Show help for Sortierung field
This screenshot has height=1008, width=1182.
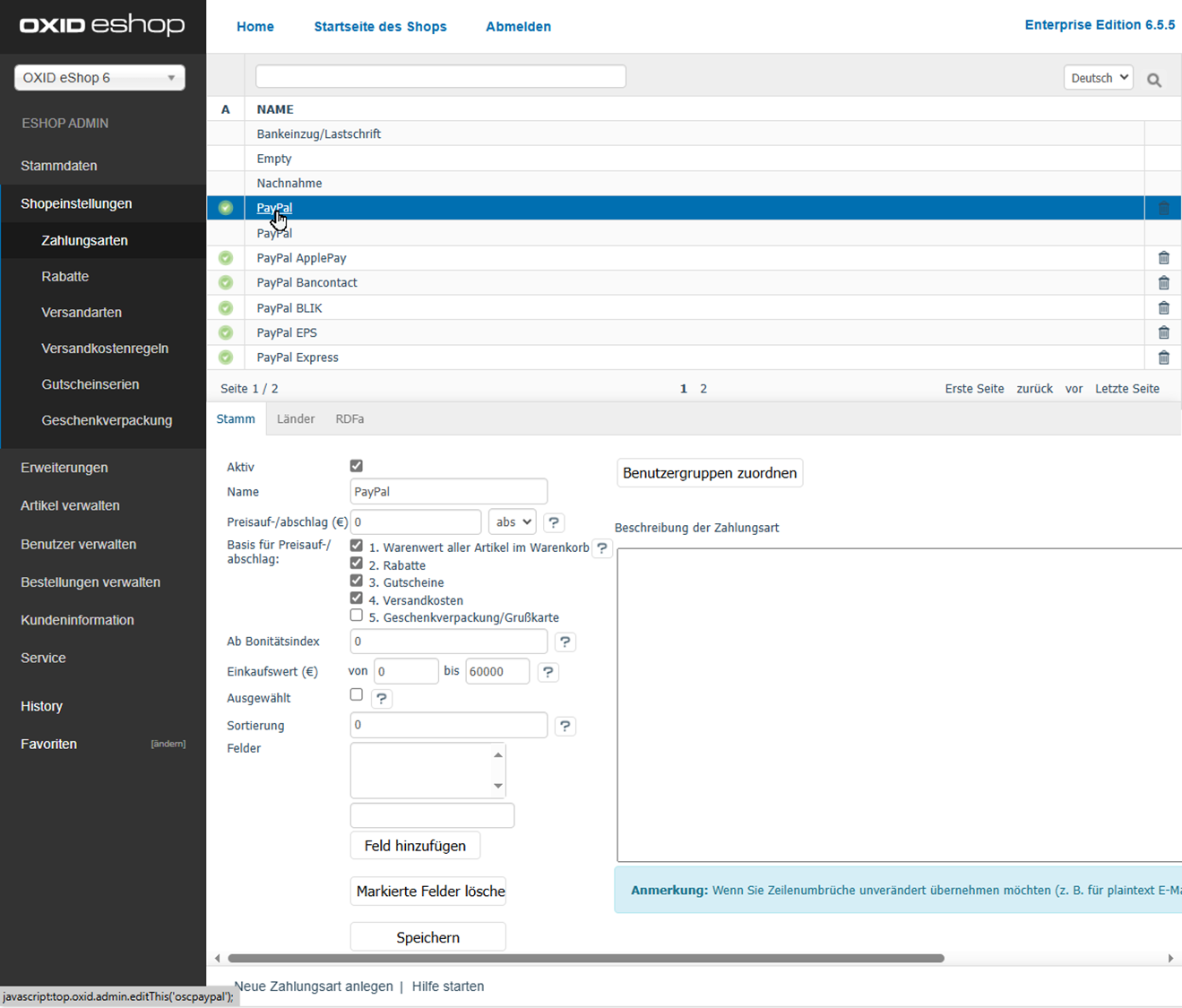coord(565,726)
